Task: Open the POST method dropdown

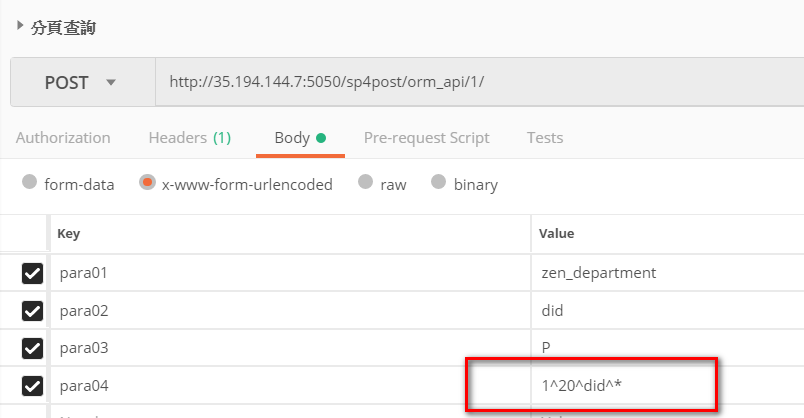Action: click(x=82, y=82)
